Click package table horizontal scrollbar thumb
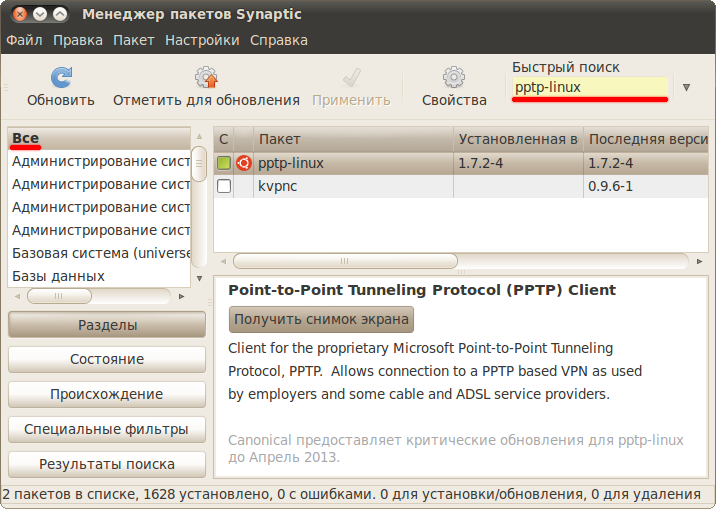The image size is (716, 509). point(345,261)
